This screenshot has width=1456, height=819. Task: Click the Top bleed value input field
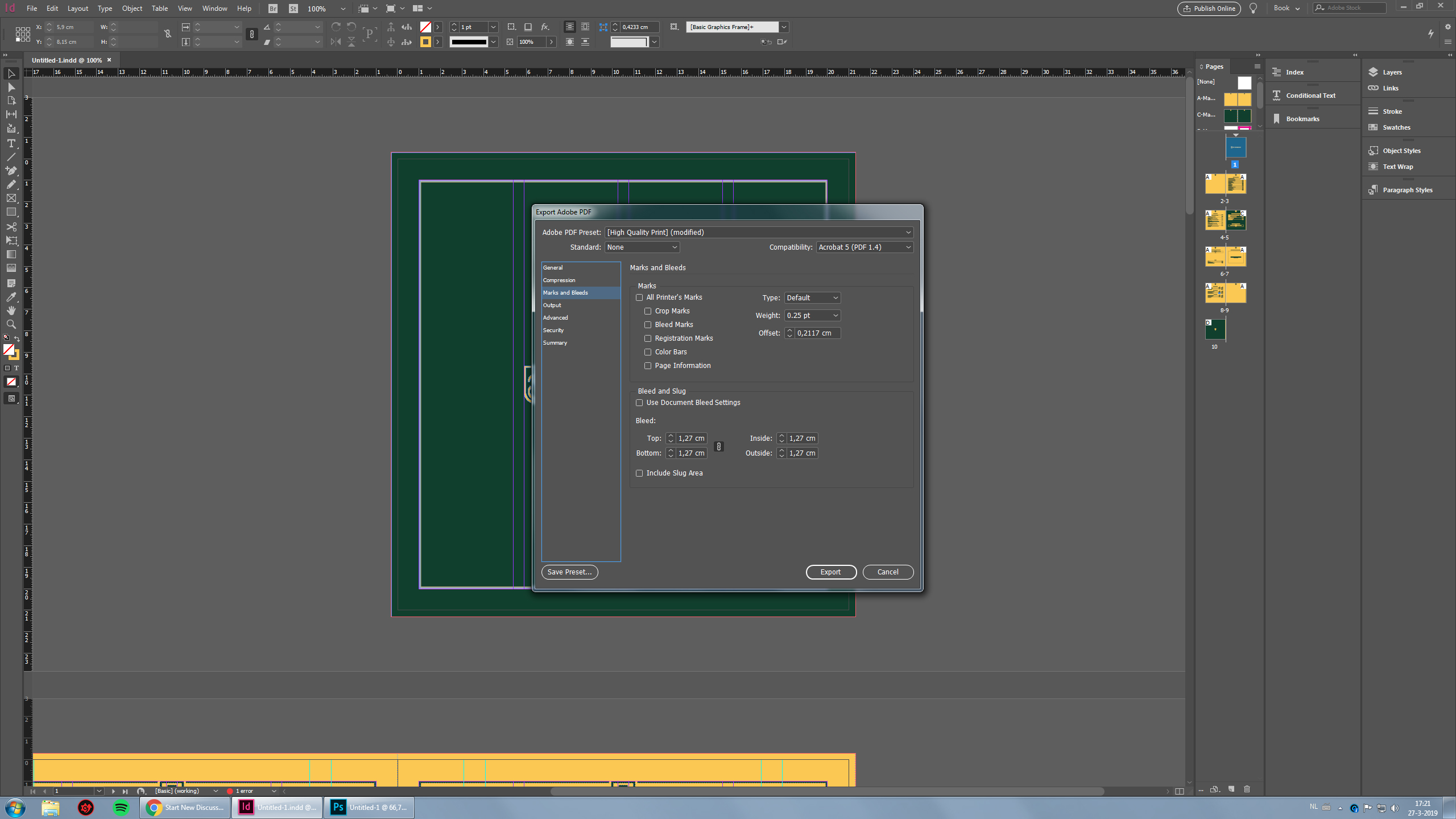pos(692,438)
